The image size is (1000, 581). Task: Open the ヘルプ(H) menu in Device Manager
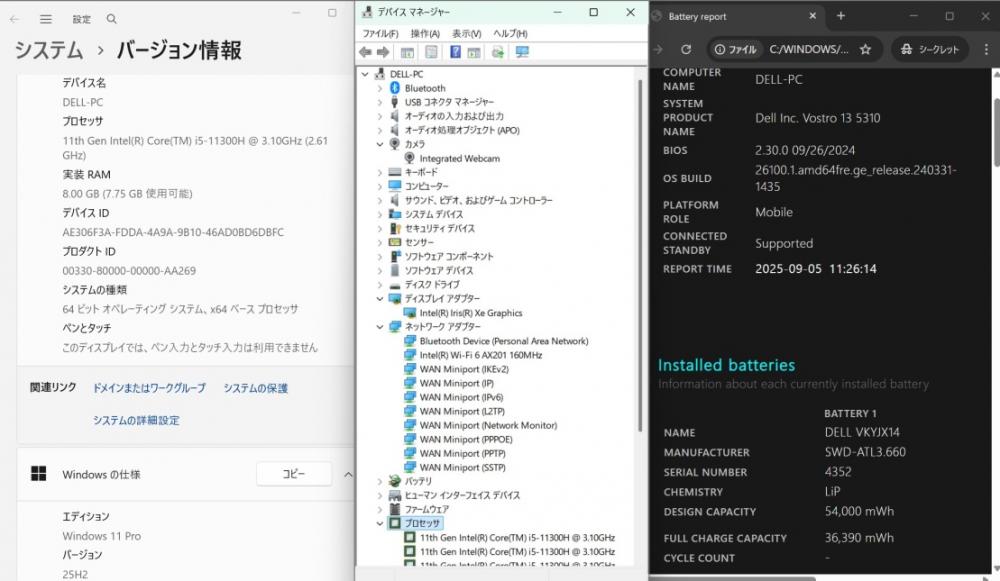[x=510, y=33]
